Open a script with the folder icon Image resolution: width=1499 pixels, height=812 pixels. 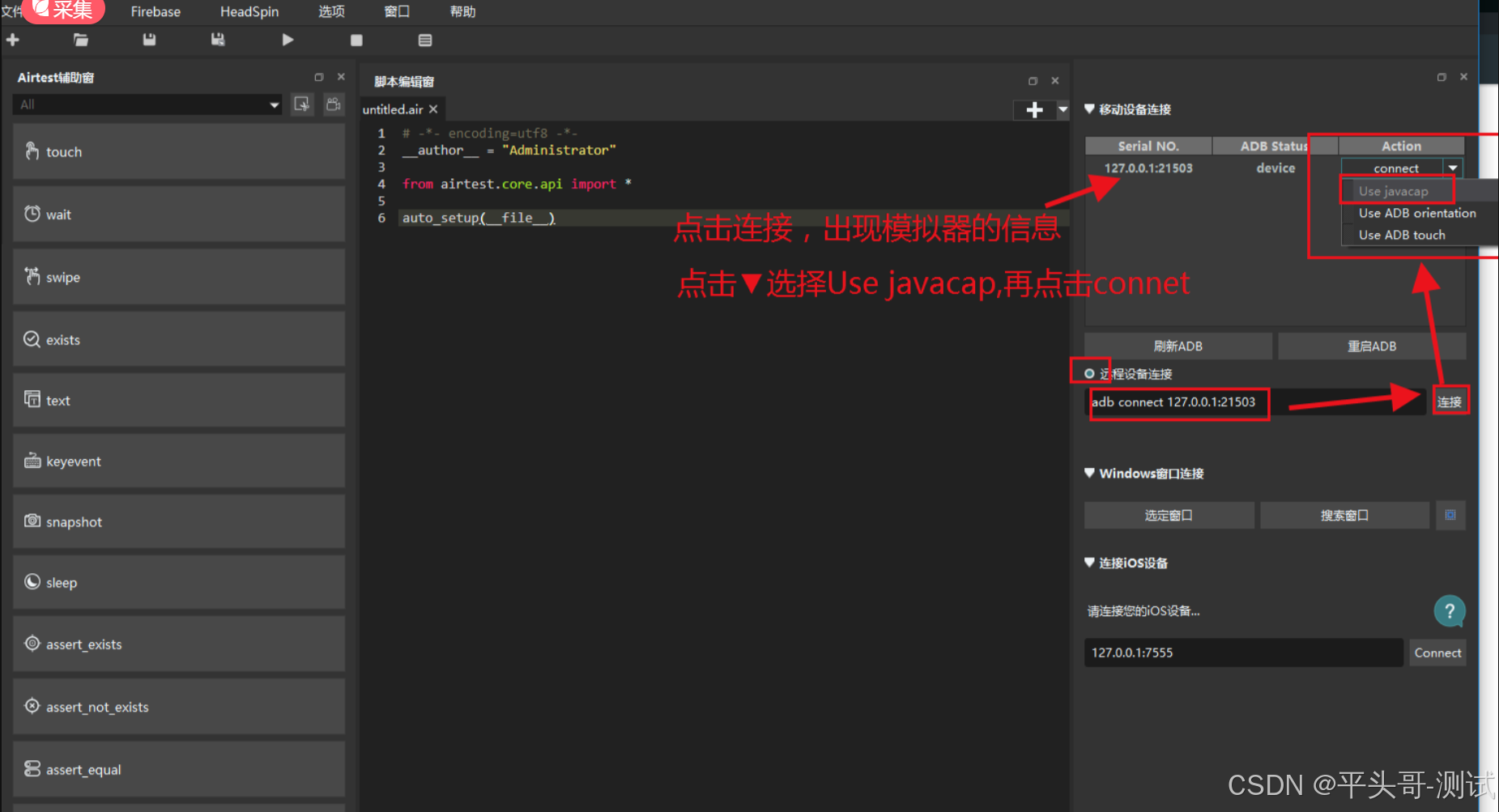point(81,40)
